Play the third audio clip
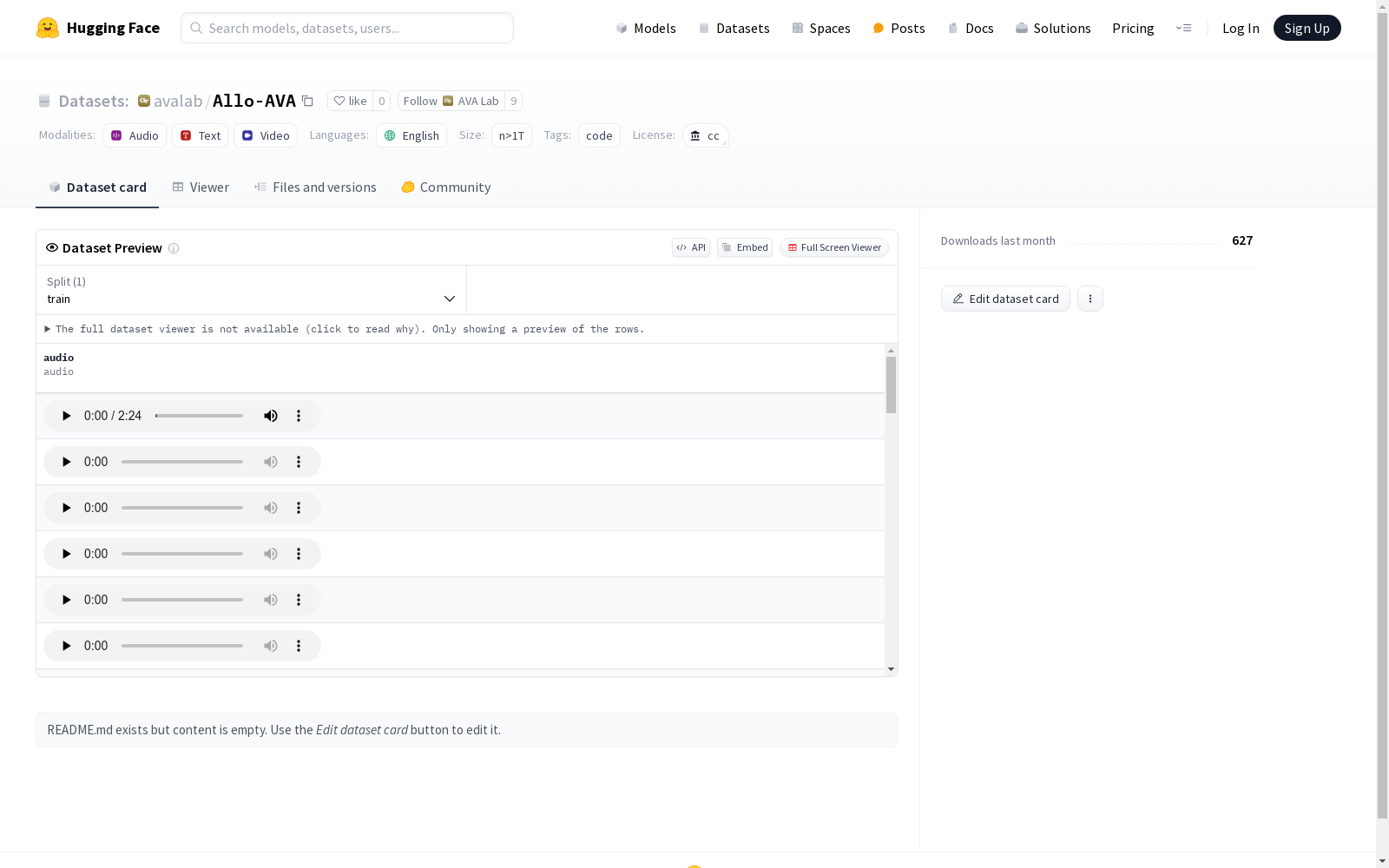Image resolution: width=1389 pixels, height=868 pixels. click(x=66, y=508)
